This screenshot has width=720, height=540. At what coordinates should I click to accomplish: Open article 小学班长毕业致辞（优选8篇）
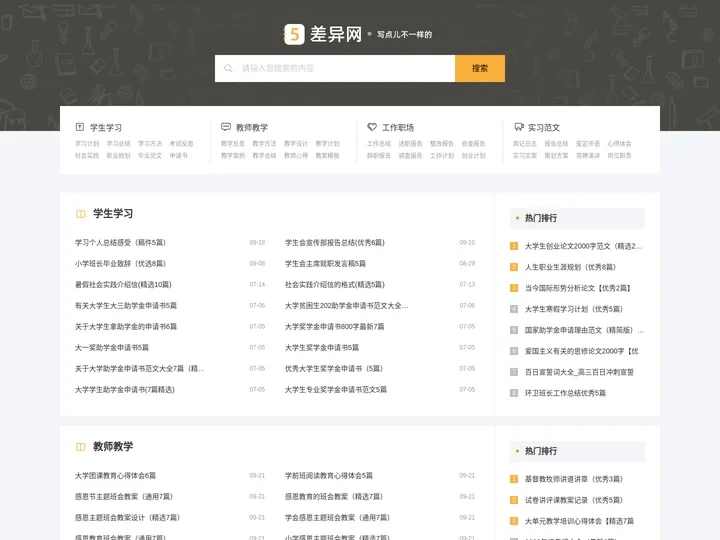(120, 264)
